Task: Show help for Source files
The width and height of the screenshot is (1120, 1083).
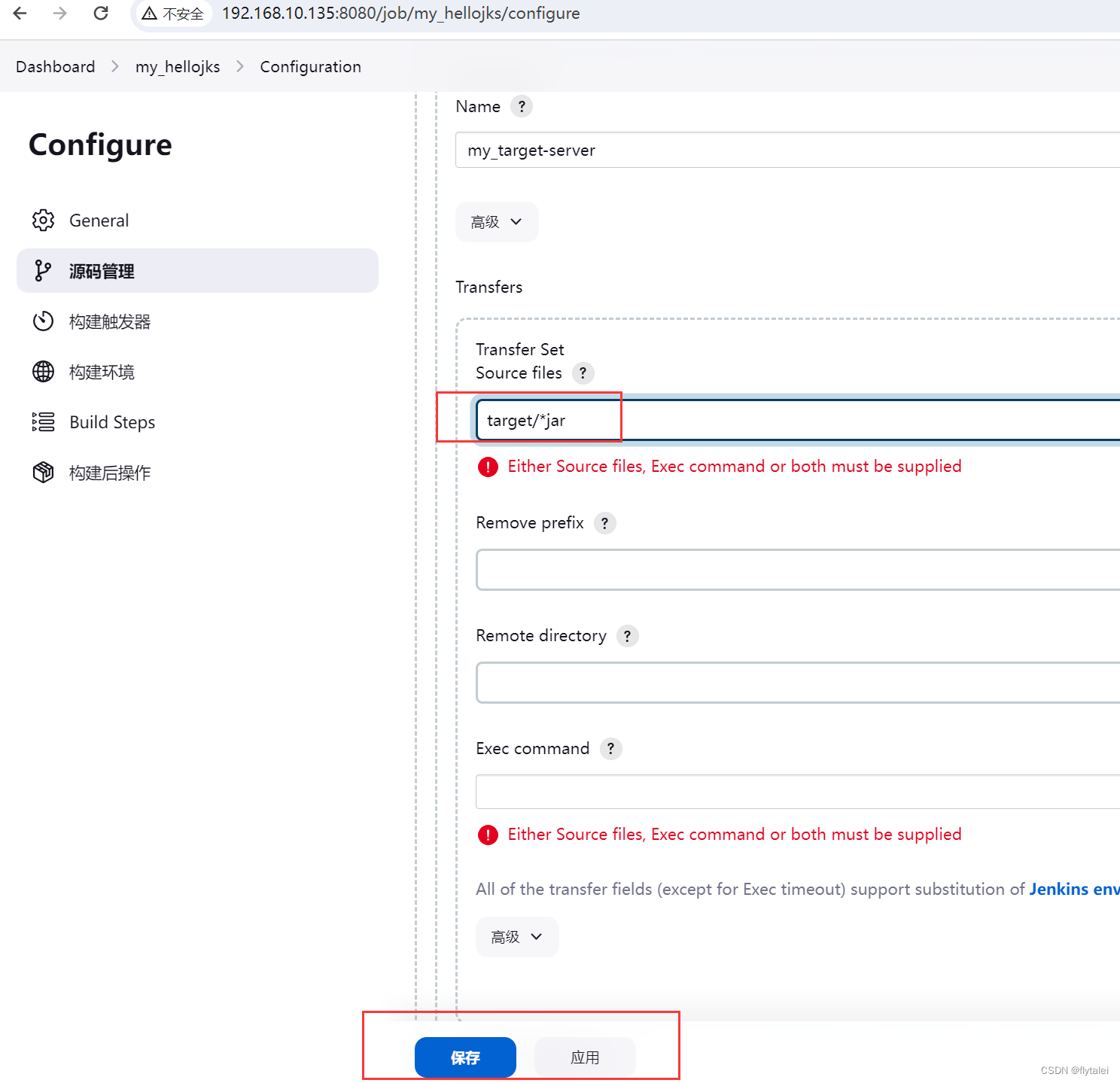Action: pyautogui.click(x=583, y=373)
